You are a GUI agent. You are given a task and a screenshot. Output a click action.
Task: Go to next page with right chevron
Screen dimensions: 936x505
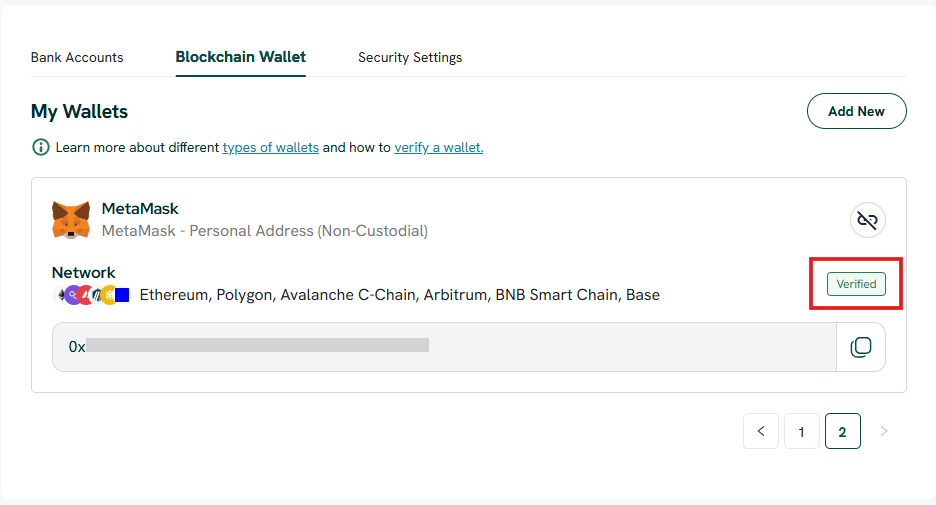coord(884,431)
